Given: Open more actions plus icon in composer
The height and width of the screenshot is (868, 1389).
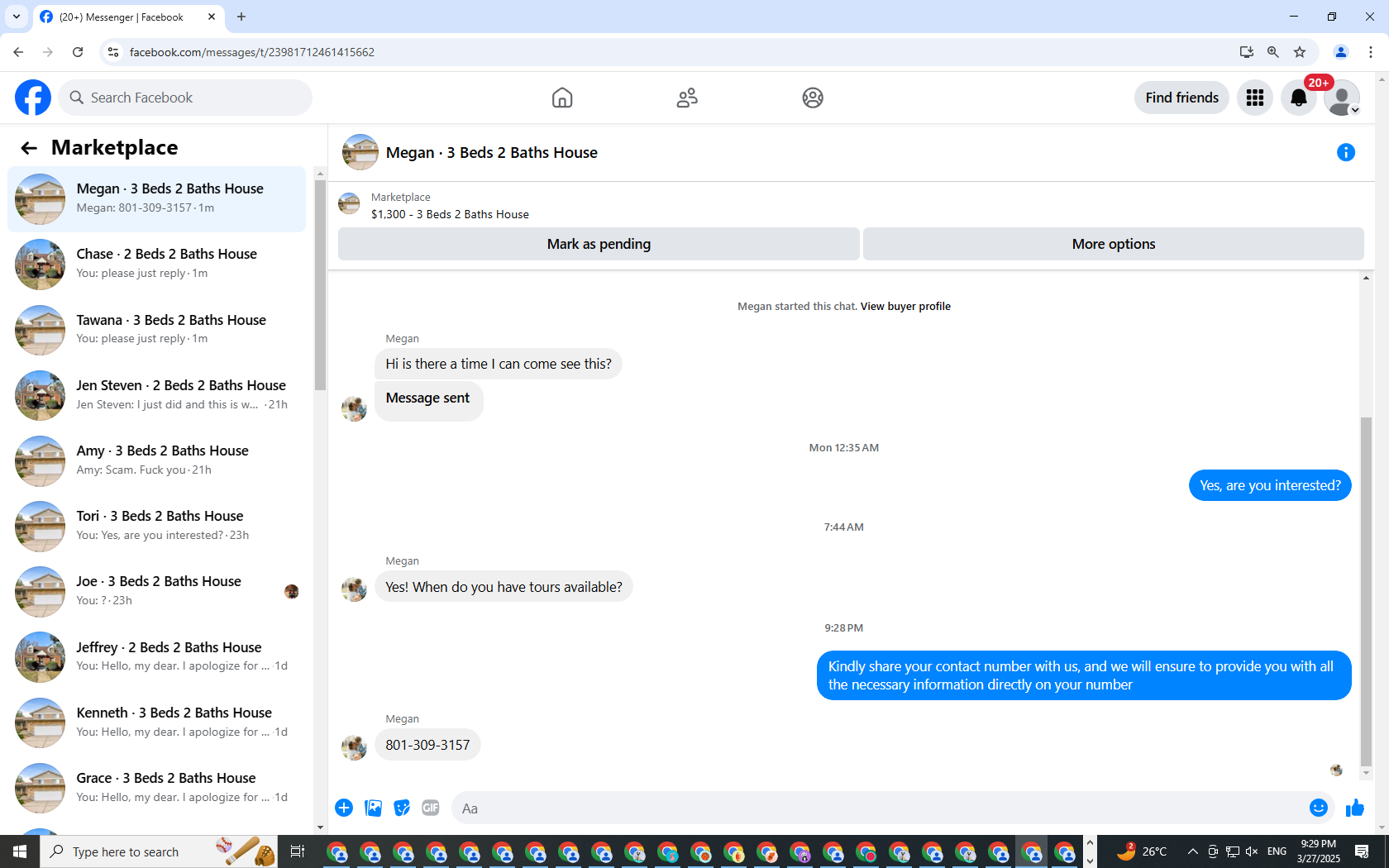Looking at the screenshot, I should [x=344, y=808].
